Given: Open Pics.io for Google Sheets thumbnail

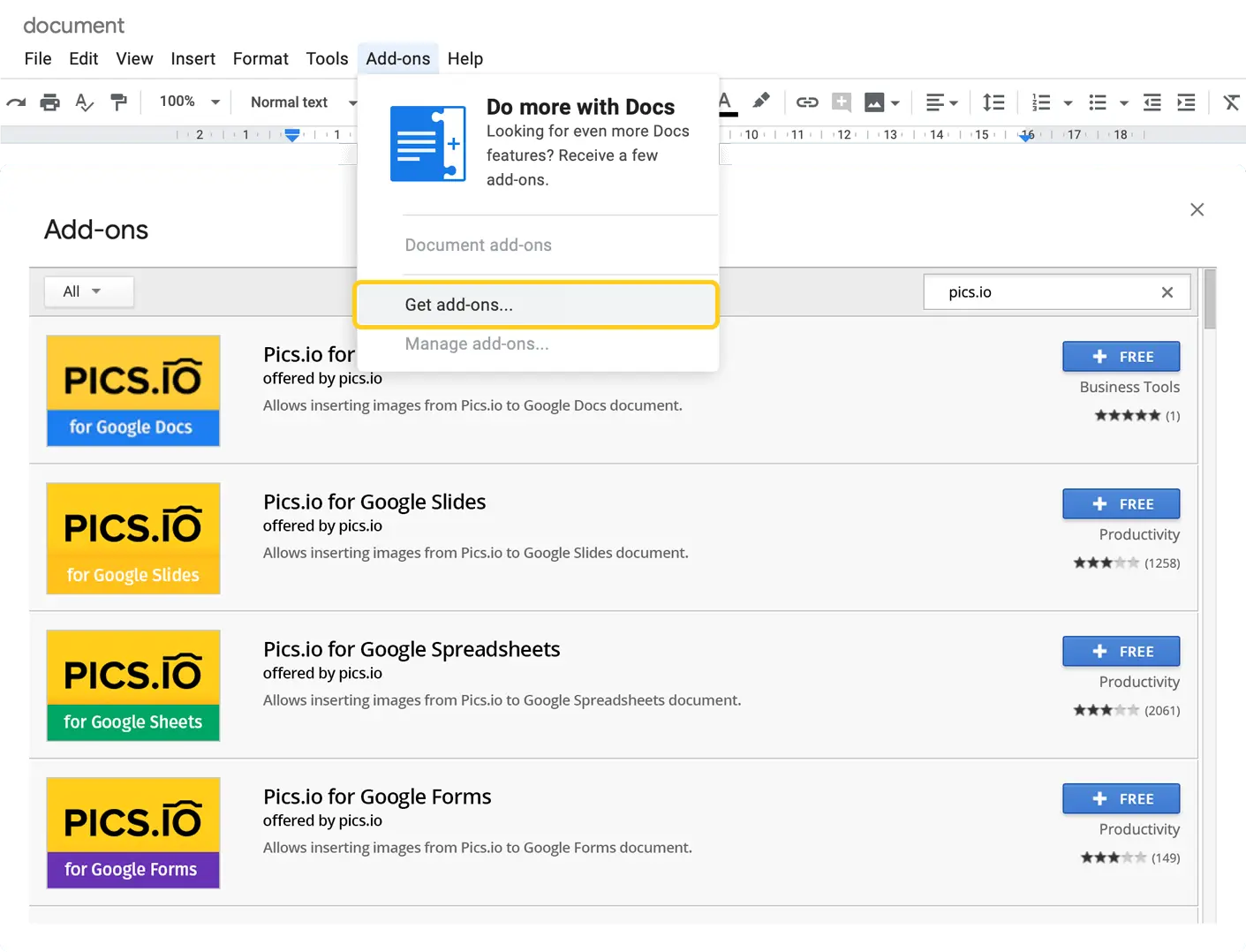Looking at the screenshot, I should [133, 686].
